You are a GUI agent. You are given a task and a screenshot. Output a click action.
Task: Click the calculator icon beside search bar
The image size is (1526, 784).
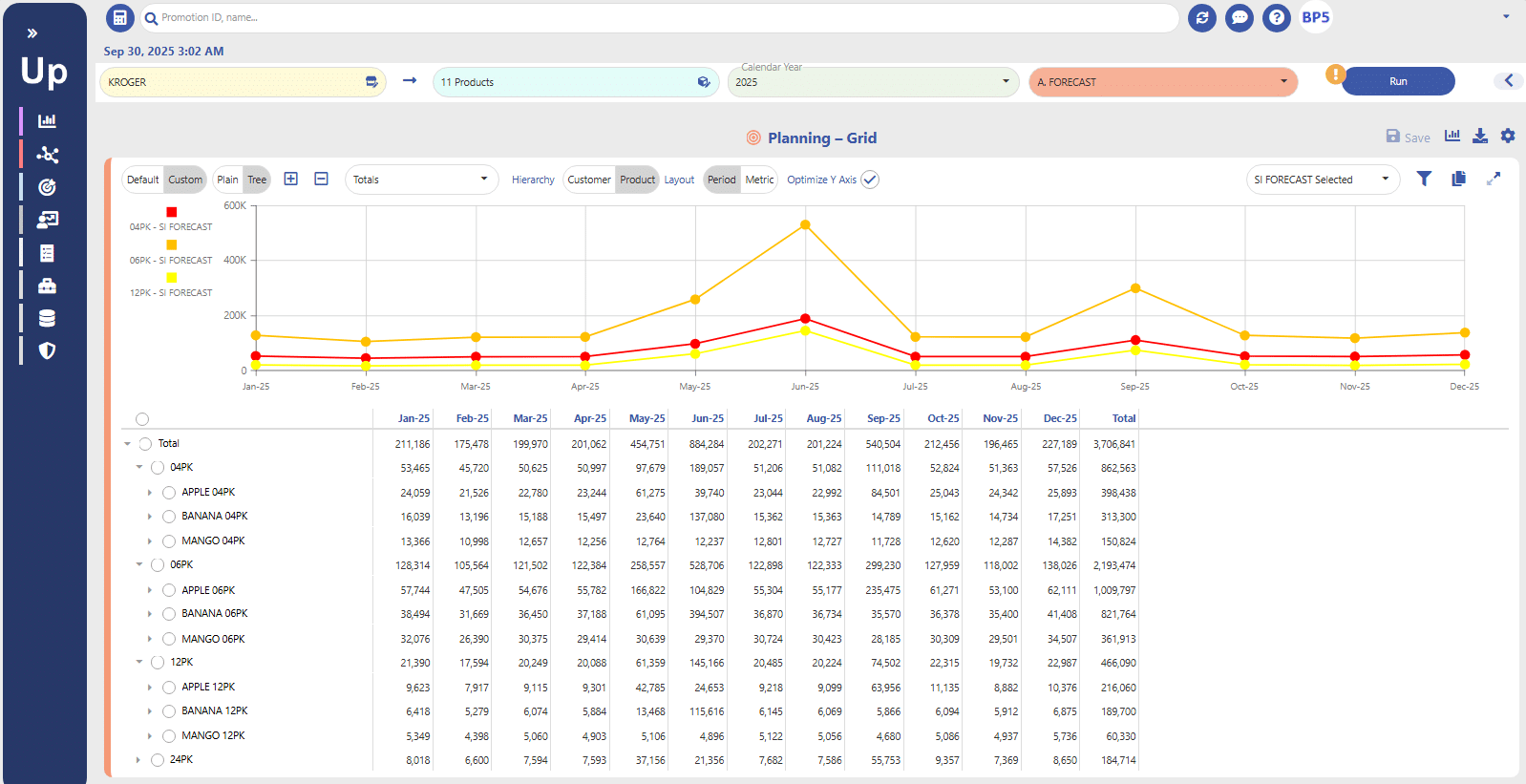[x=119, y=17]
